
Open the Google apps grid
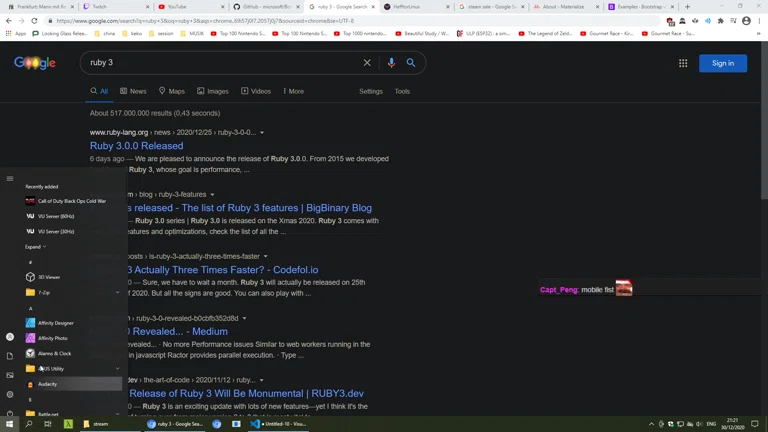click(683, 63)
